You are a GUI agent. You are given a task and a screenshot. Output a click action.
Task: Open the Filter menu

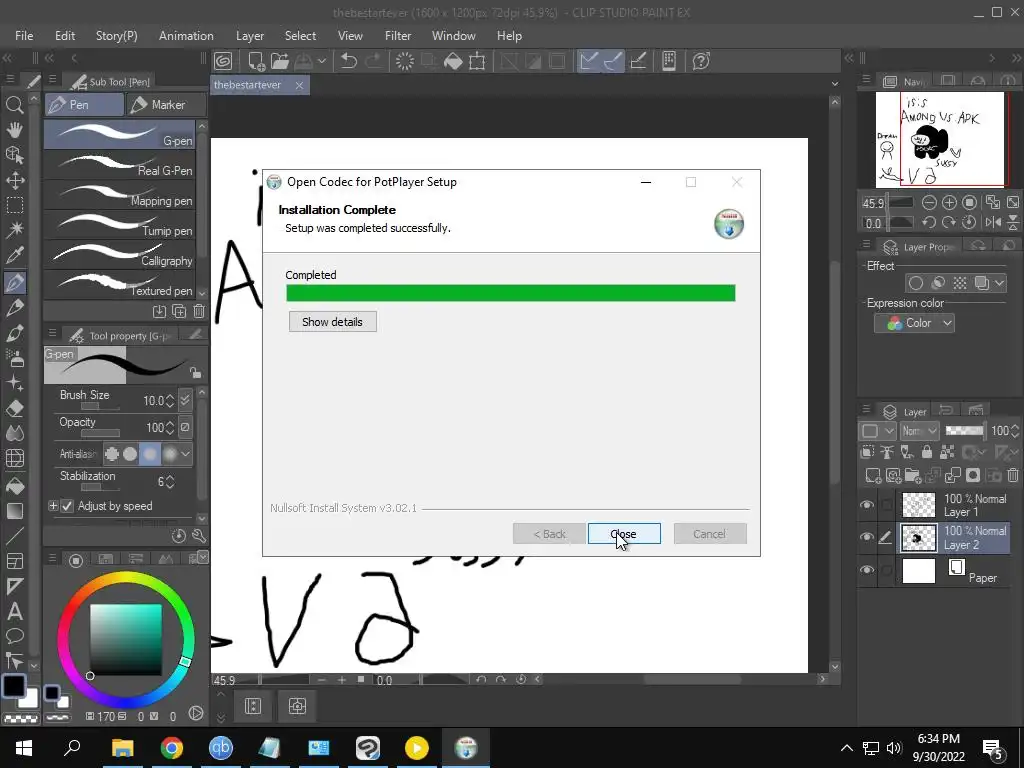coord(398,36)
